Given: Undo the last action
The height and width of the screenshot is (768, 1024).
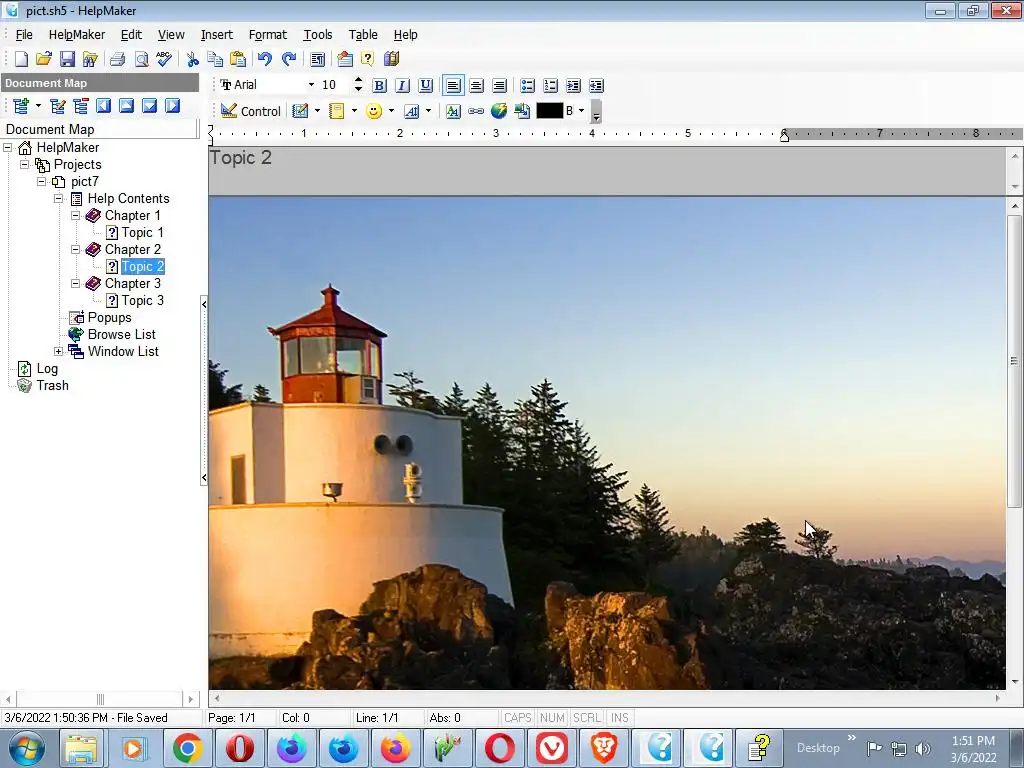Looking at the screenshot, I should pyautogui.click(x=264, y=59).
